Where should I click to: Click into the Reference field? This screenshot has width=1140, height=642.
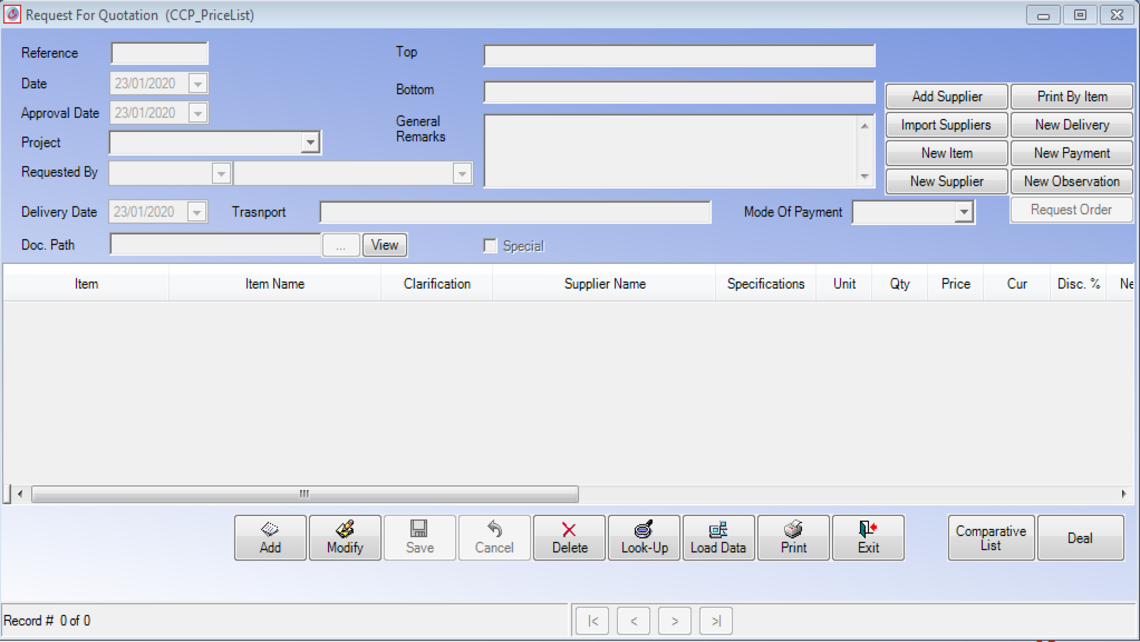click(x=159, y=53)
